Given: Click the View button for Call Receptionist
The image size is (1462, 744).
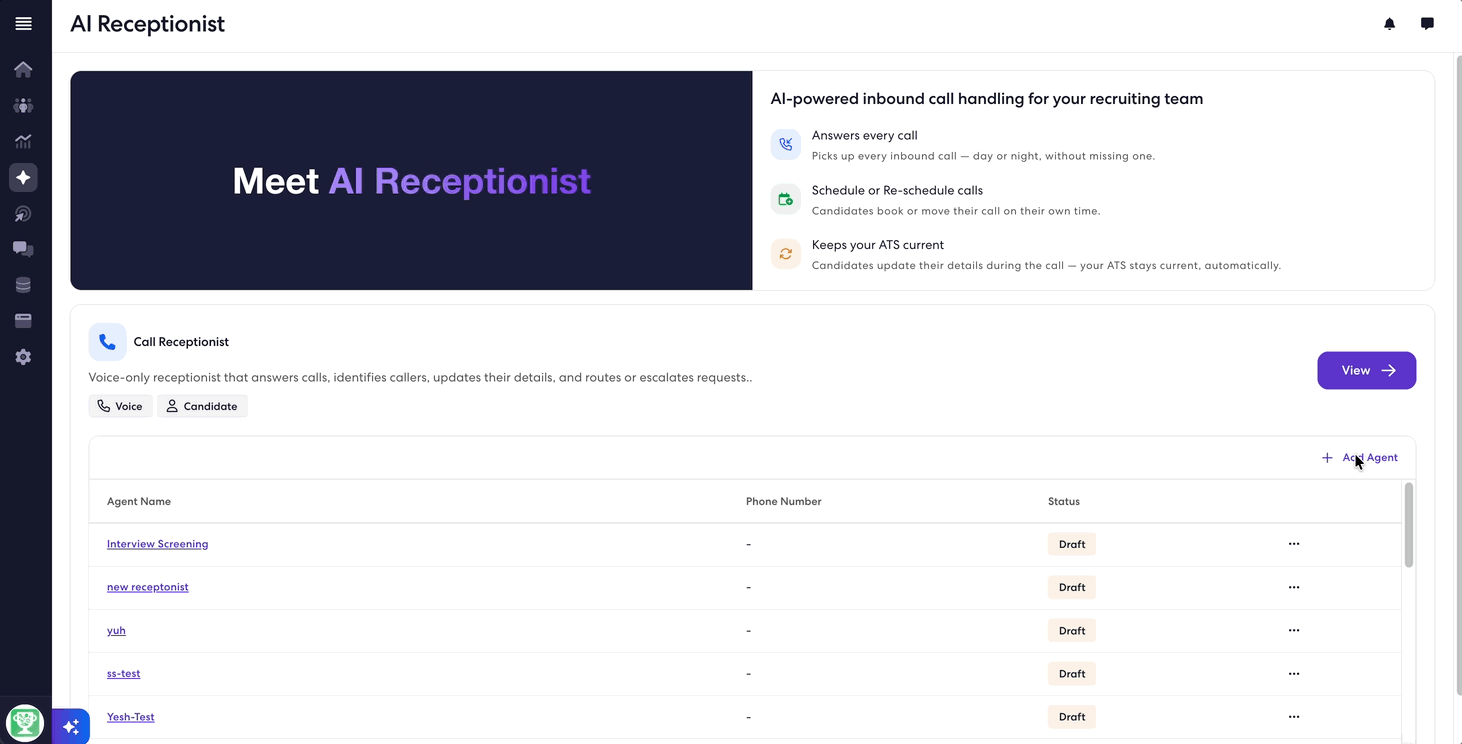Looking at the screenshot, I should [1366, 370].
